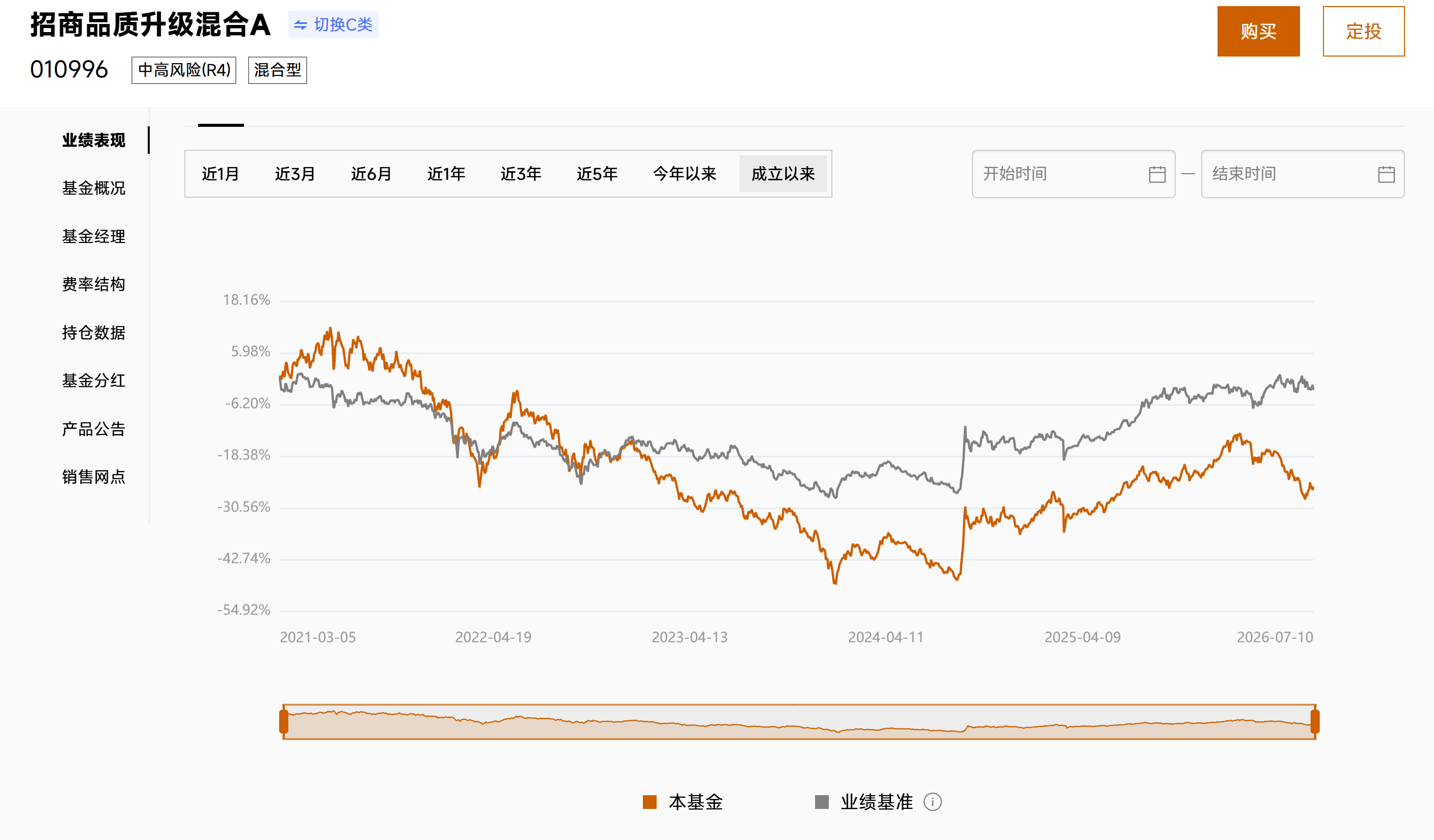Screen dimensions: 1434x840
Task: Select the 近3年 time range
Action: (521, 174)
